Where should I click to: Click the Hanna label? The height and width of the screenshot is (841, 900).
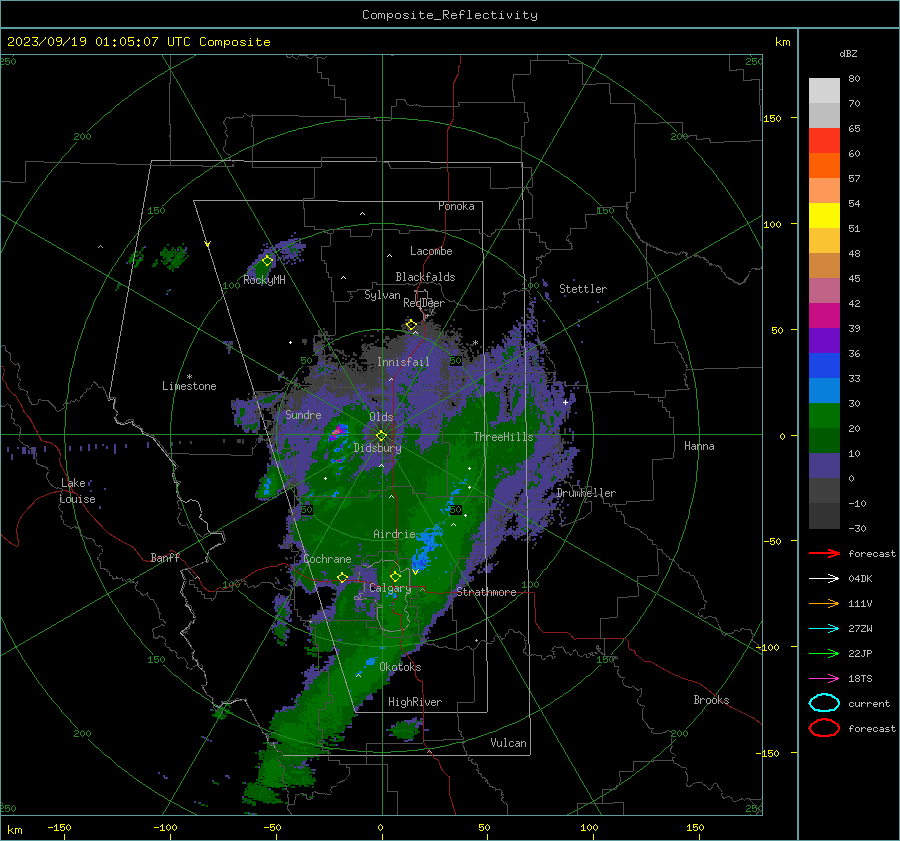click(699, 446)
